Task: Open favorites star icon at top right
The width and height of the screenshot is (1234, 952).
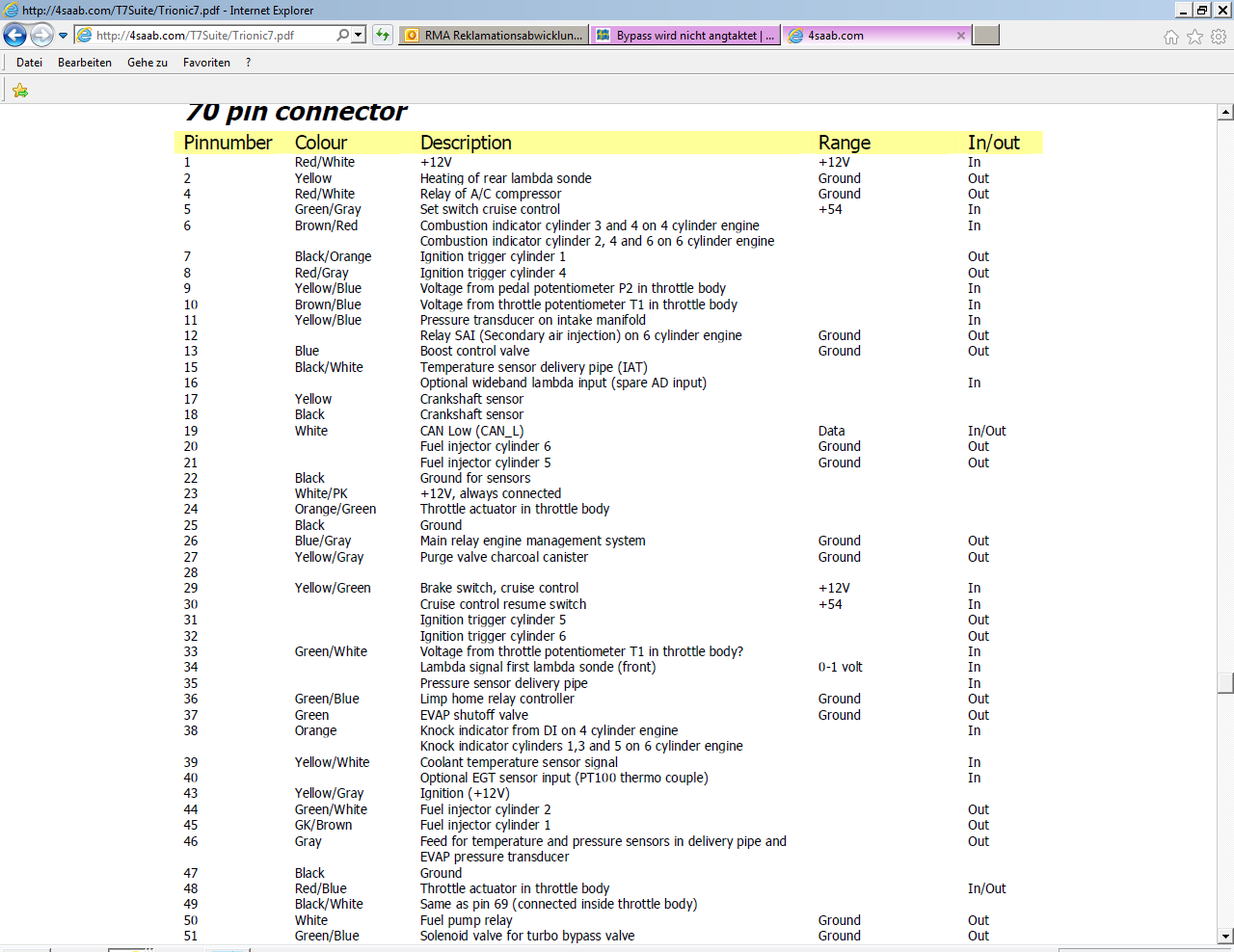Action: click(x=1195, y=37)
